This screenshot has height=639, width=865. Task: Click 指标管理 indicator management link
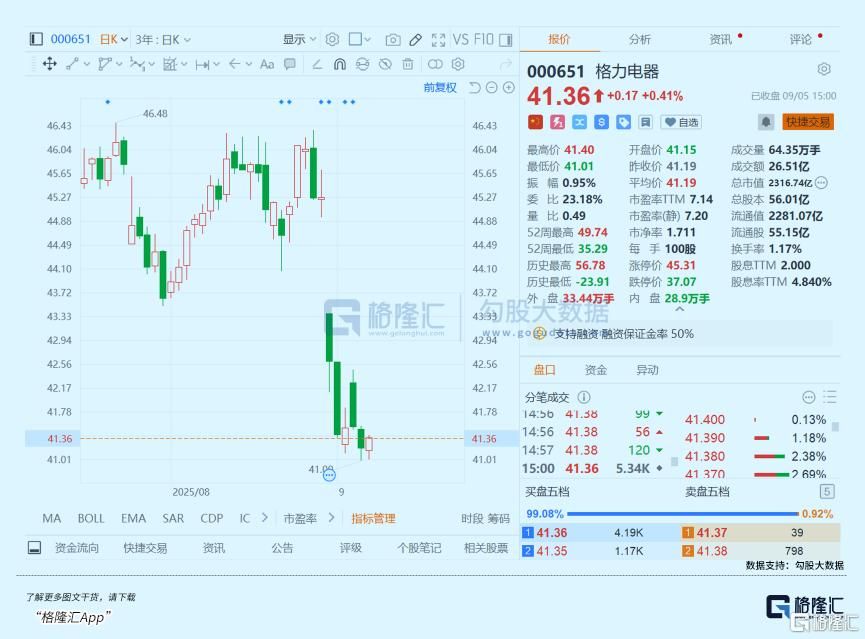(x=373, y=518)
